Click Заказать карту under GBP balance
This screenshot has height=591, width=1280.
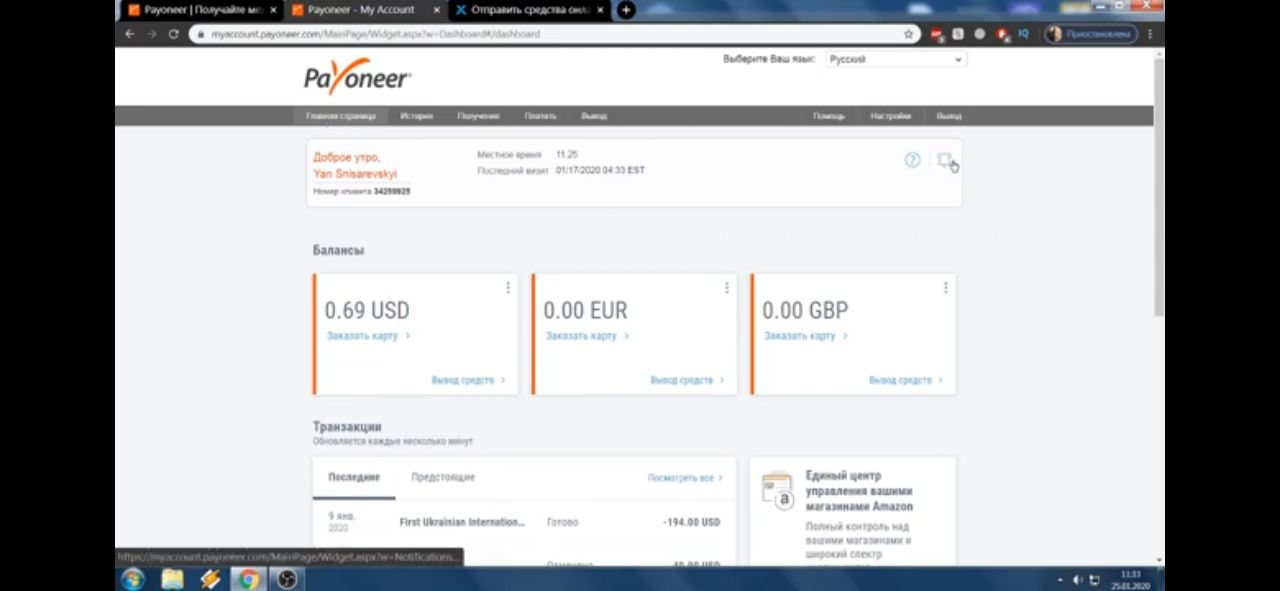coord(806,336)
